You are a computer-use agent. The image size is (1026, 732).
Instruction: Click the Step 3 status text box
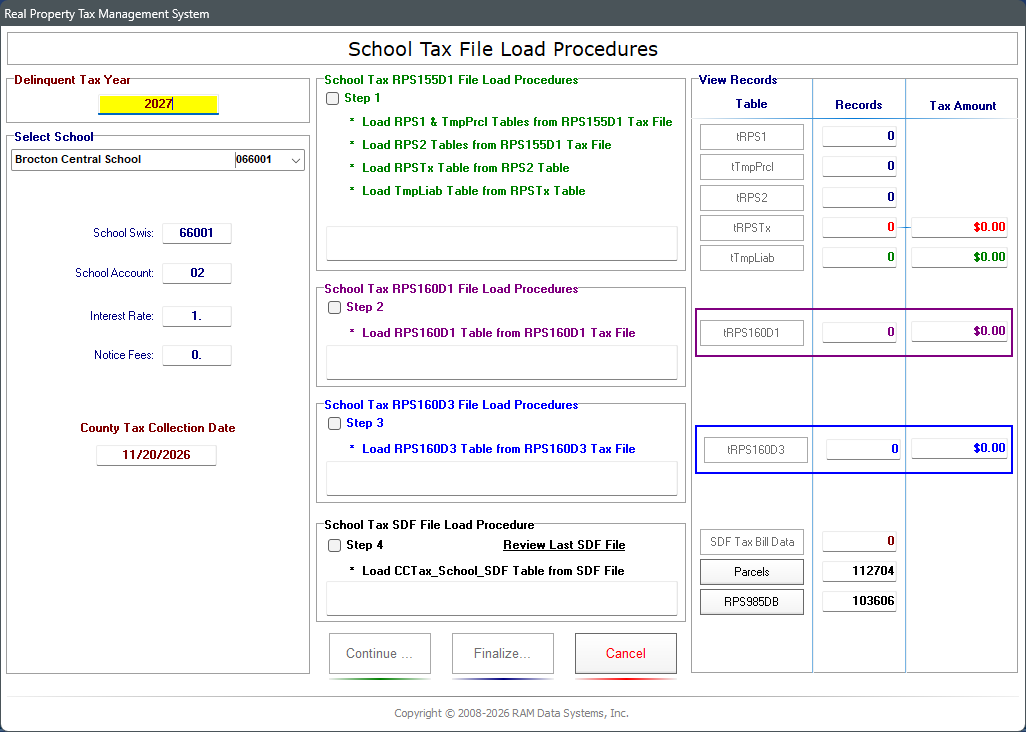(x=502, y=478)
